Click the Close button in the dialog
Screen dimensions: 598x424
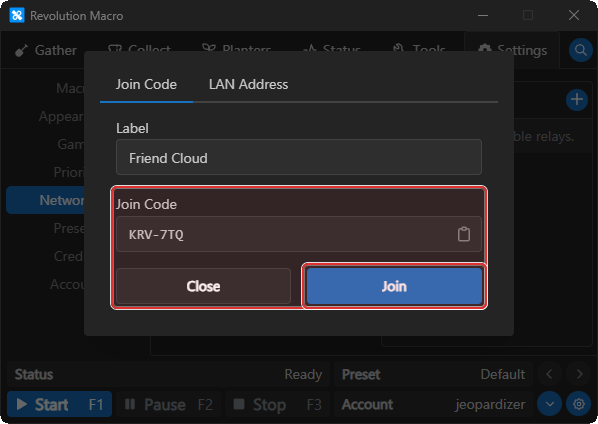click(203, 286)
